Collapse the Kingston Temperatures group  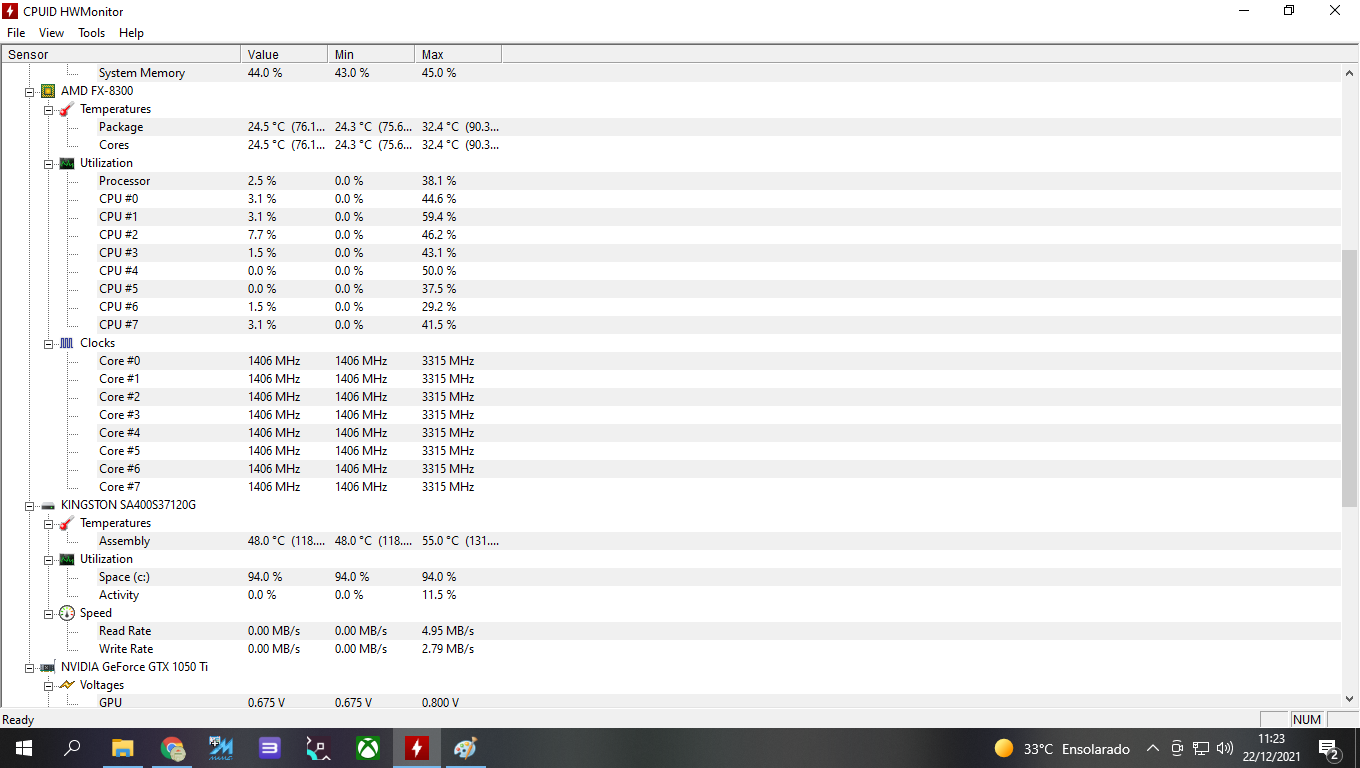(x=49, y=523)
